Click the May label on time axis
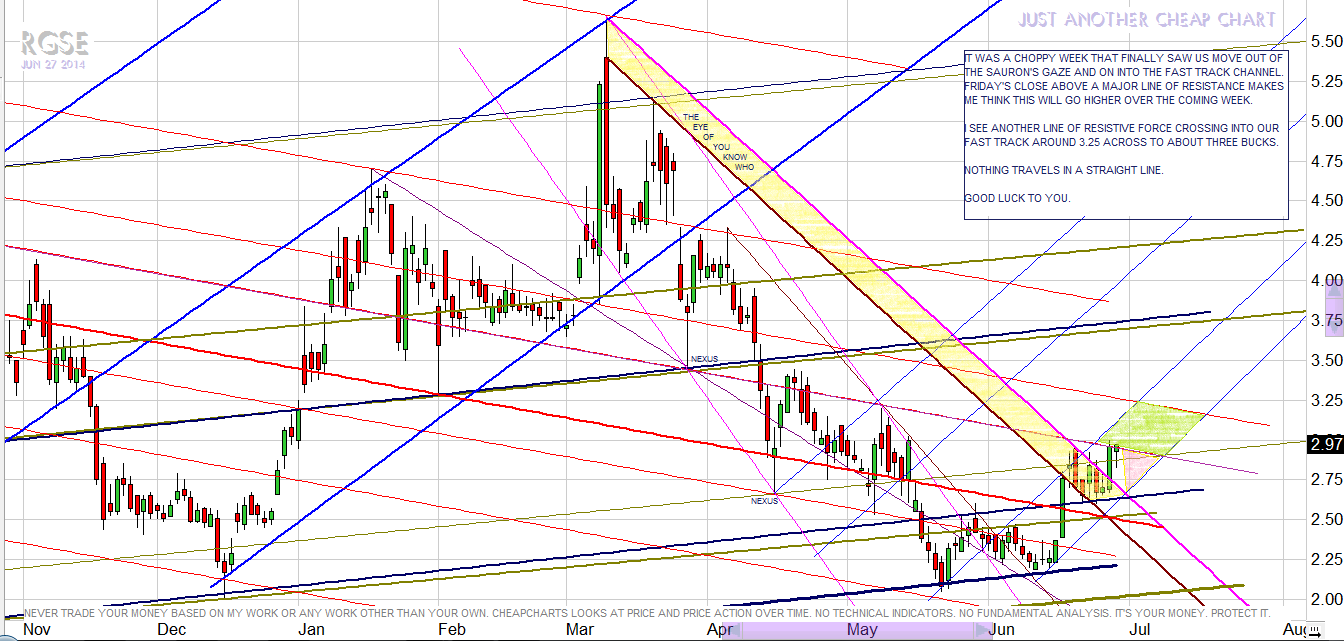The height and width of the screenshot is (641, 1344). [x=862, y=630]
